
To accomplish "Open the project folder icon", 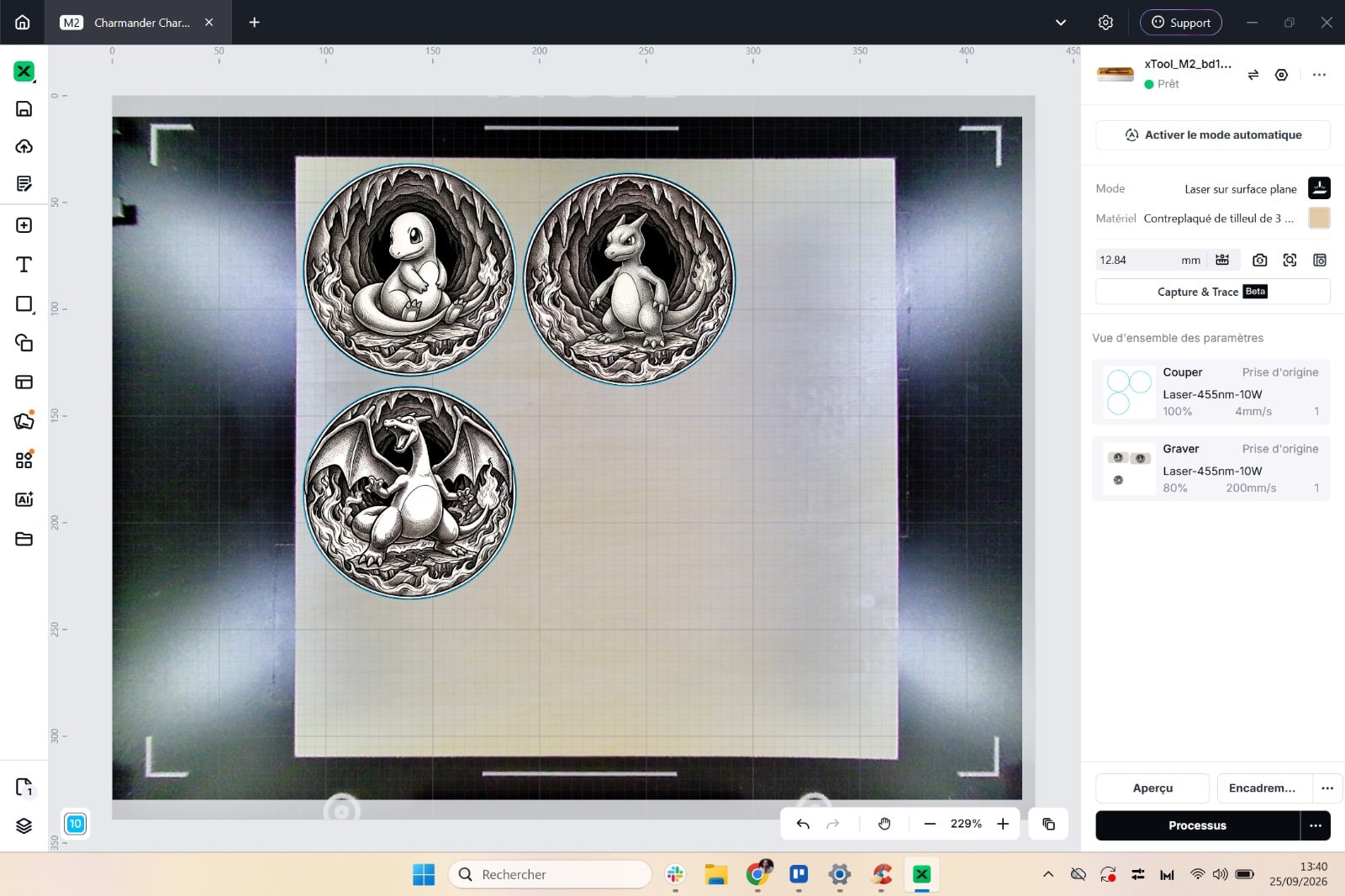I will 24,539.
